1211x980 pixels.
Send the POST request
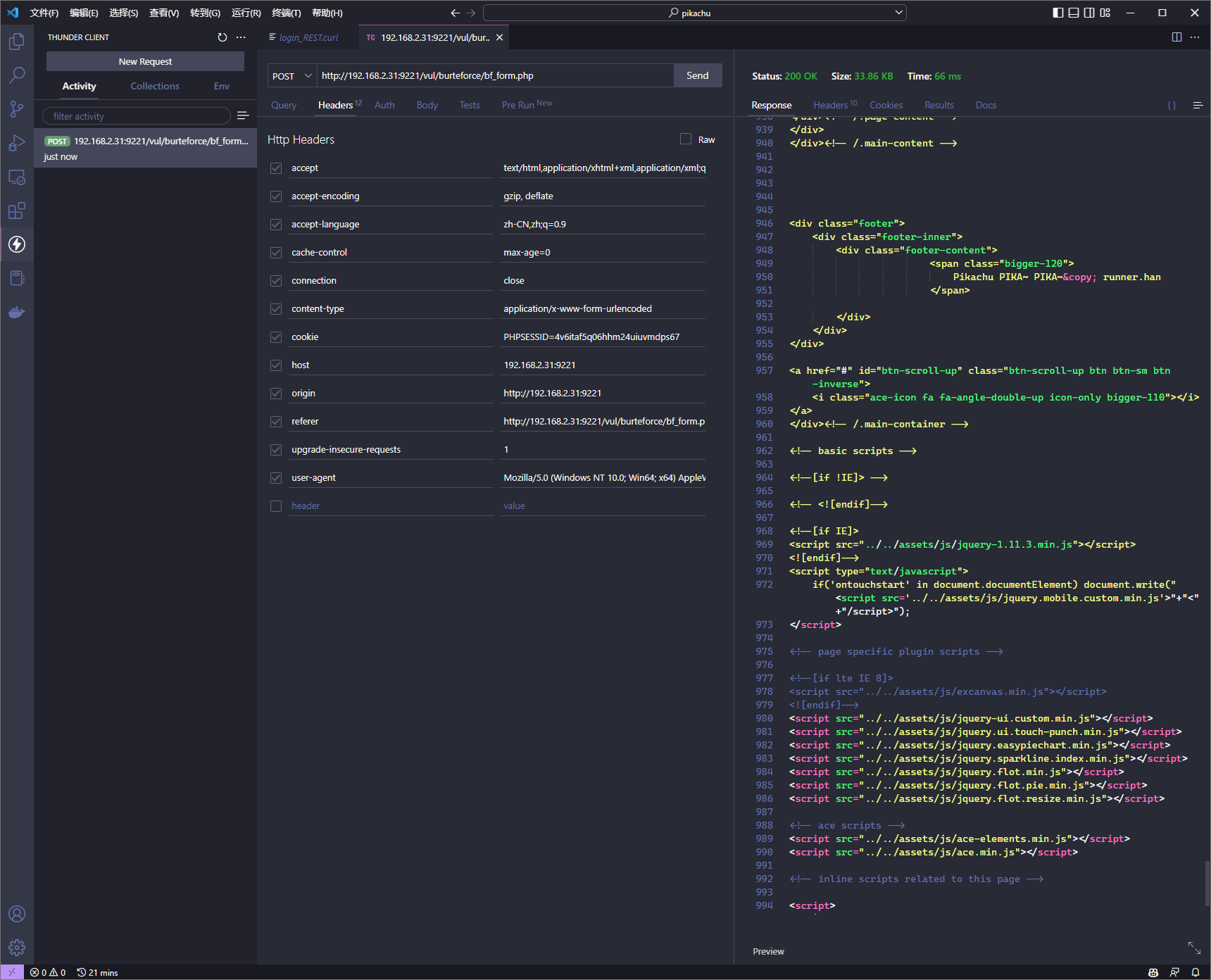click(698, 75)
